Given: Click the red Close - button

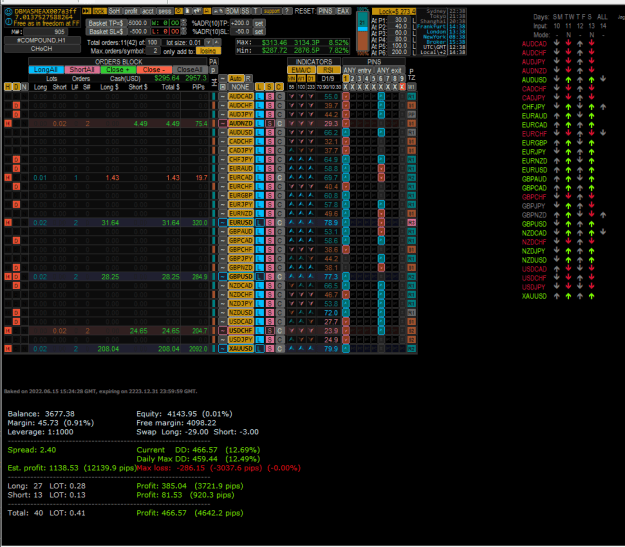Looking at the screenshot, I should click(154, 70).
